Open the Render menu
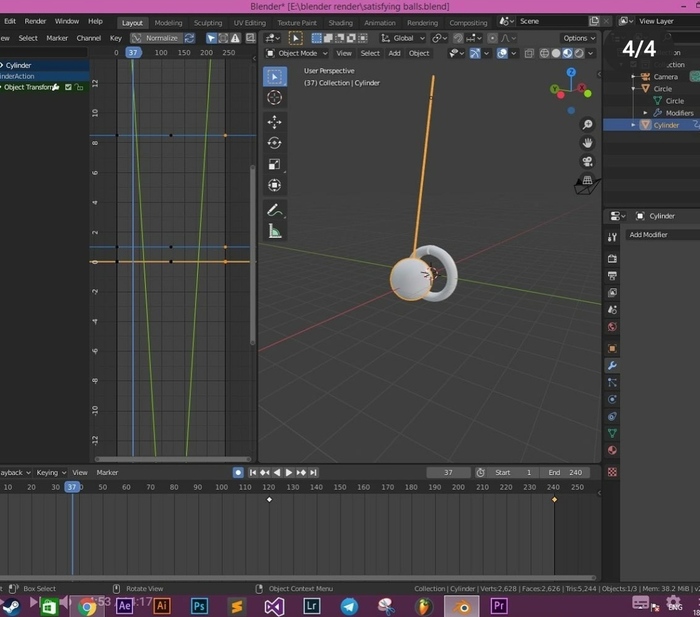Viewport: 700px width, 617px height. point(35,21)
